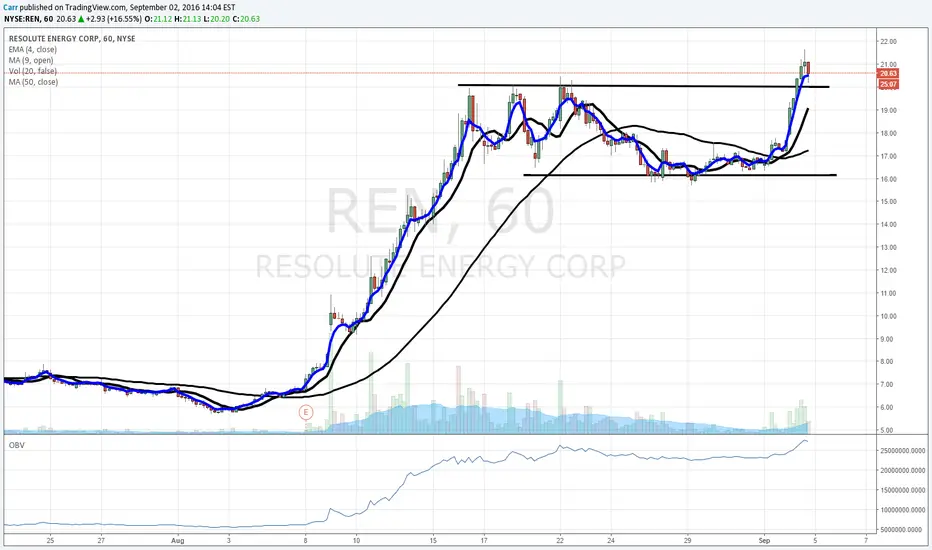This screenshot has height=550, width=932.
Task: Click the '29' date axis label
Action: [x=688, y=540]
